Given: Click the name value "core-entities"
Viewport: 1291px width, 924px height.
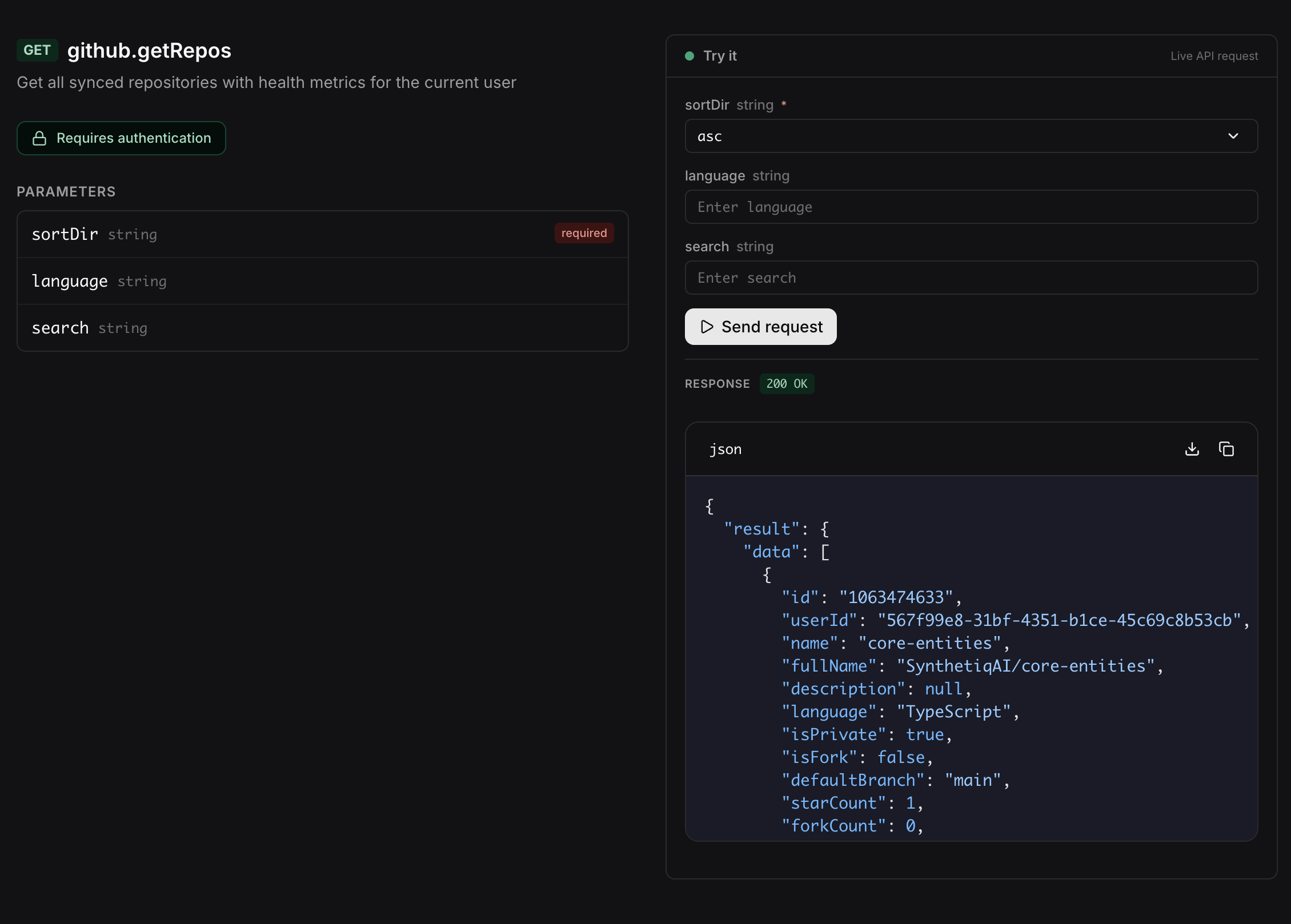Looking at the screenshot, I should tap(929, 643).
